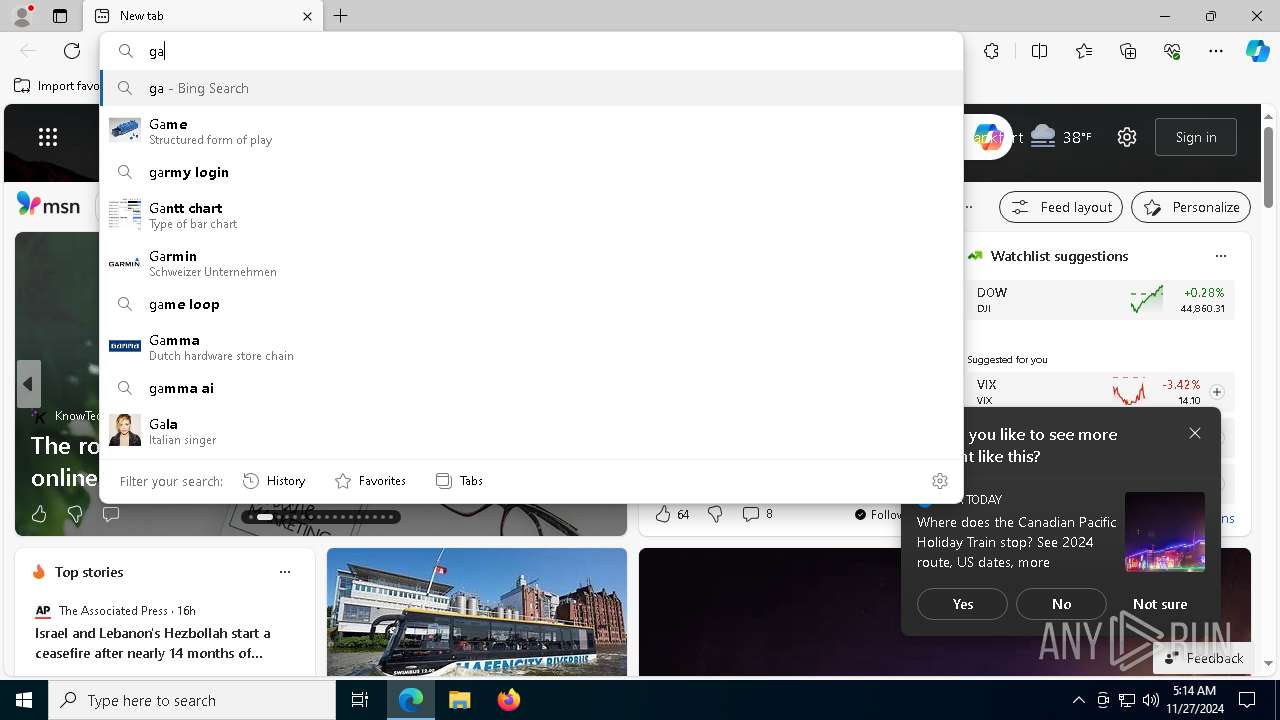The width and height of the screenshot is (1280, 720).
Task: Open clock showing 5:14 AM
Action: click(x=1194, y=700)
